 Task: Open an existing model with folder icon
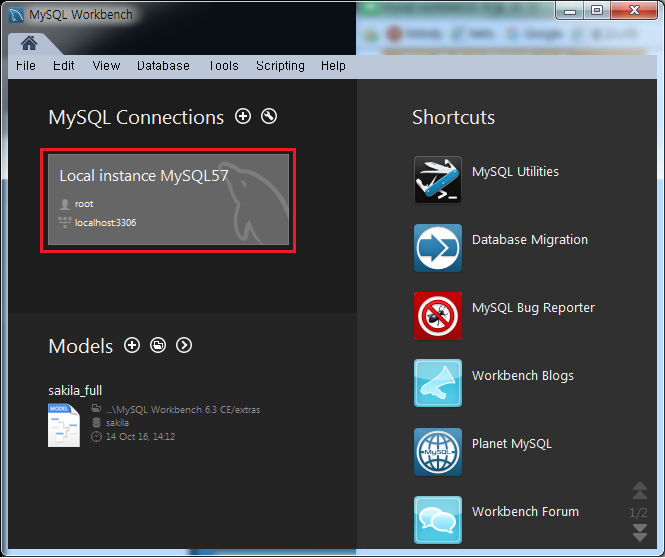(158, 345)
